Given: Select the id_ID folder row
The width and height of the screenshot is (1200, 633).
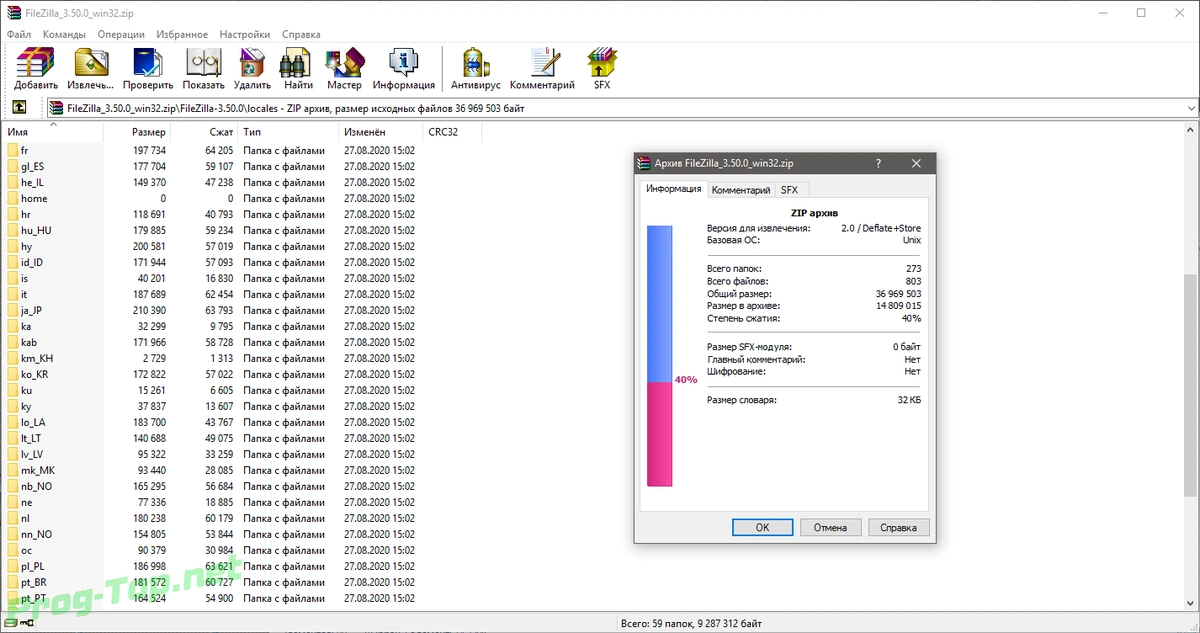Looking at the screenshot, I should (211, 262).
